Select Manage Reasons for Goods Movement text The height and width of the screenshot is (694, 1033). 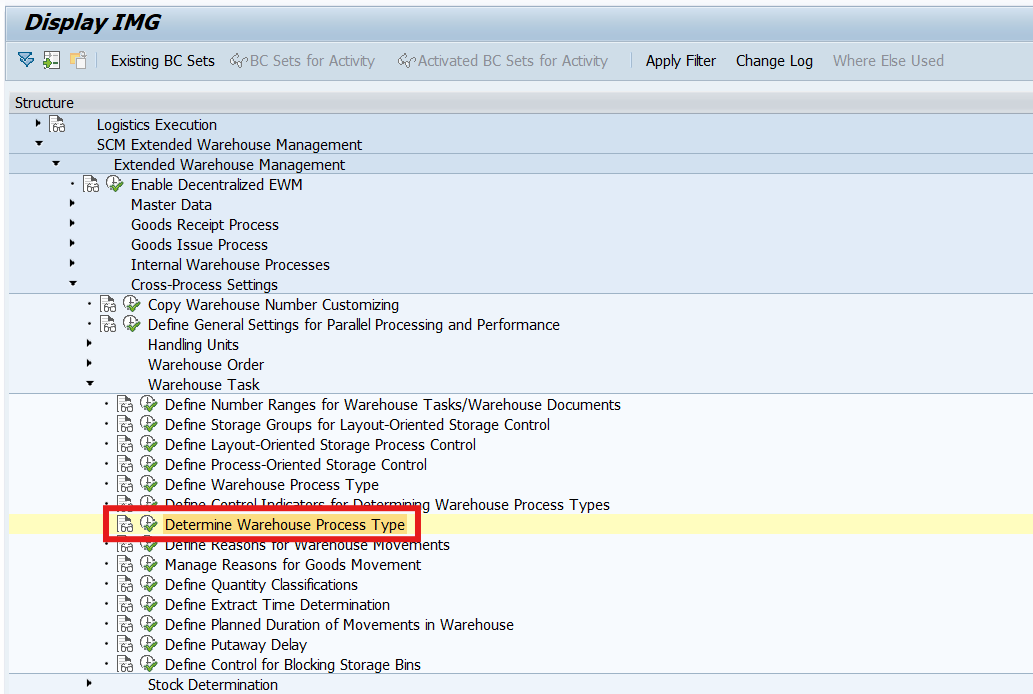pyautogui.click(x=293, y=565)
